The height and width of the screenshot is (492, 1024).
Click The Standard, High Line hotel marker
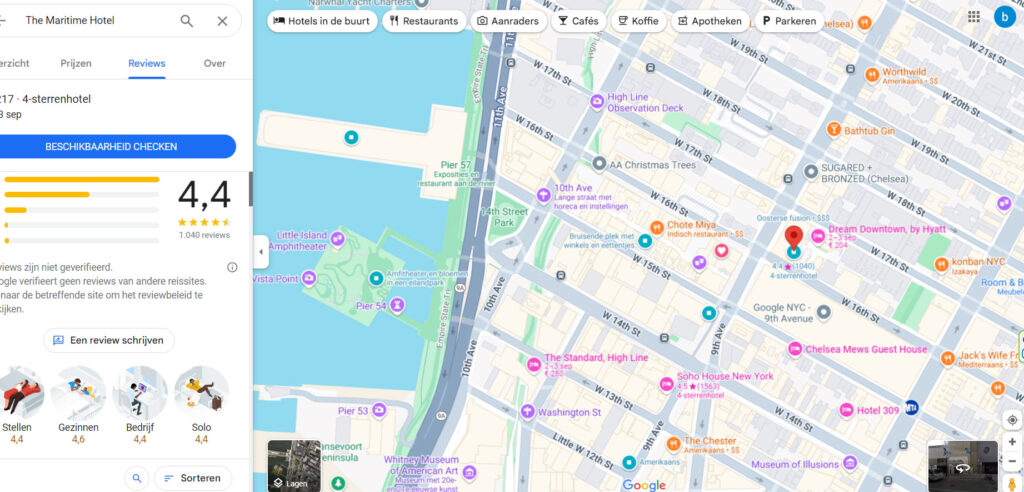click(x=534, y=363)
